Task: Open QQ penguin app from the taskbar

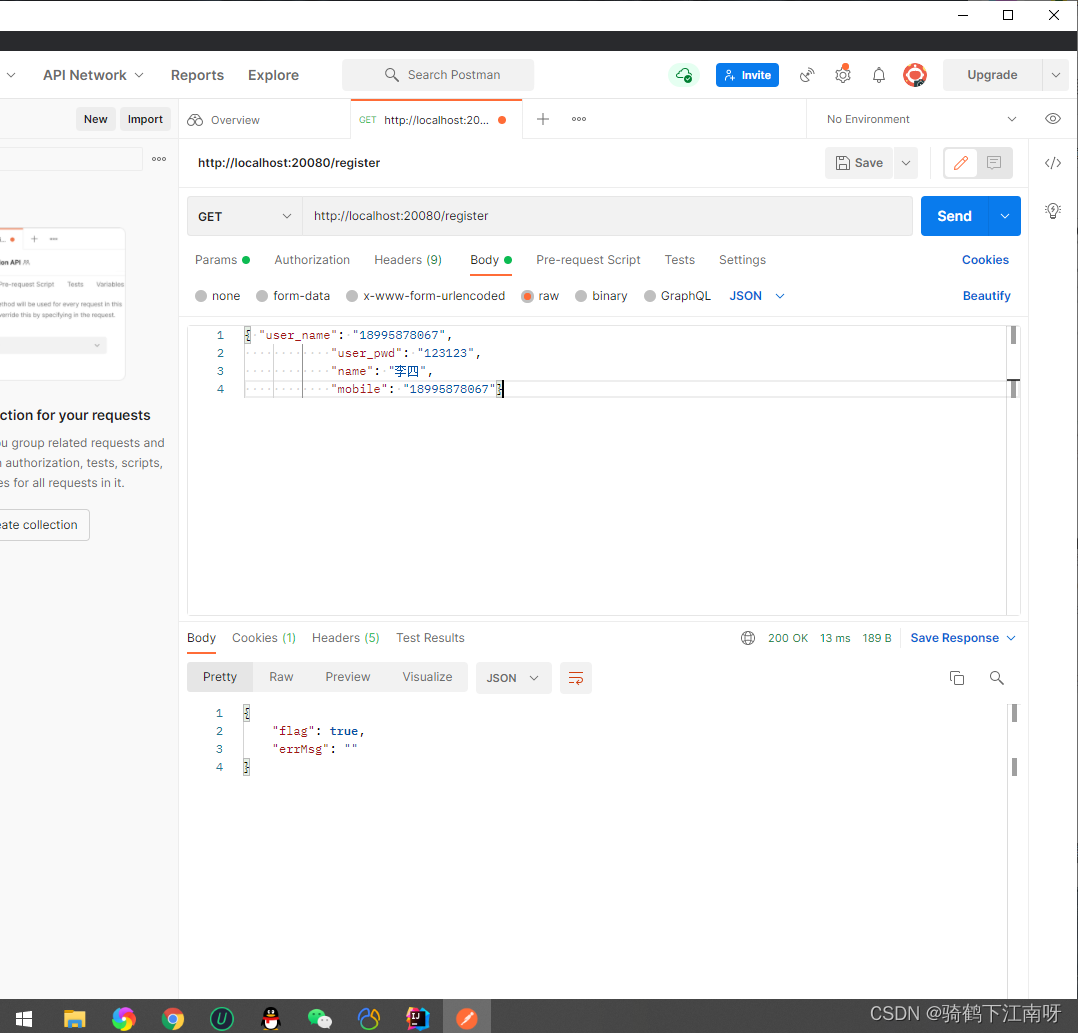Action: point(272,1018)
